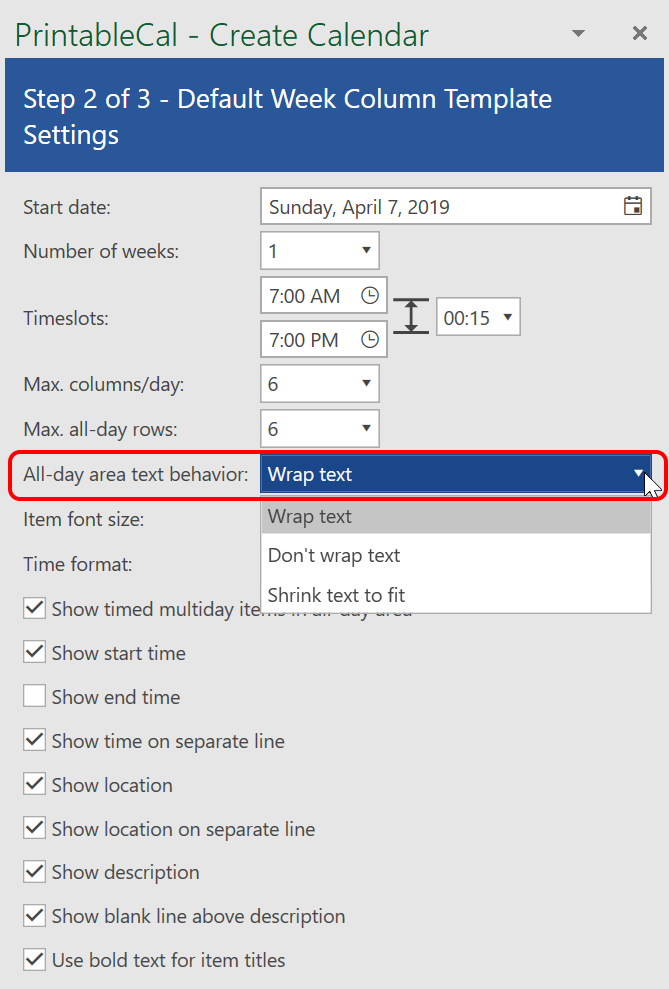Image resolution: width=669 pixels, height=989 pixels.
Task: Collapse the All-day area text behavior dropdown
Action: pyautogui.click(x=638, y=474)
